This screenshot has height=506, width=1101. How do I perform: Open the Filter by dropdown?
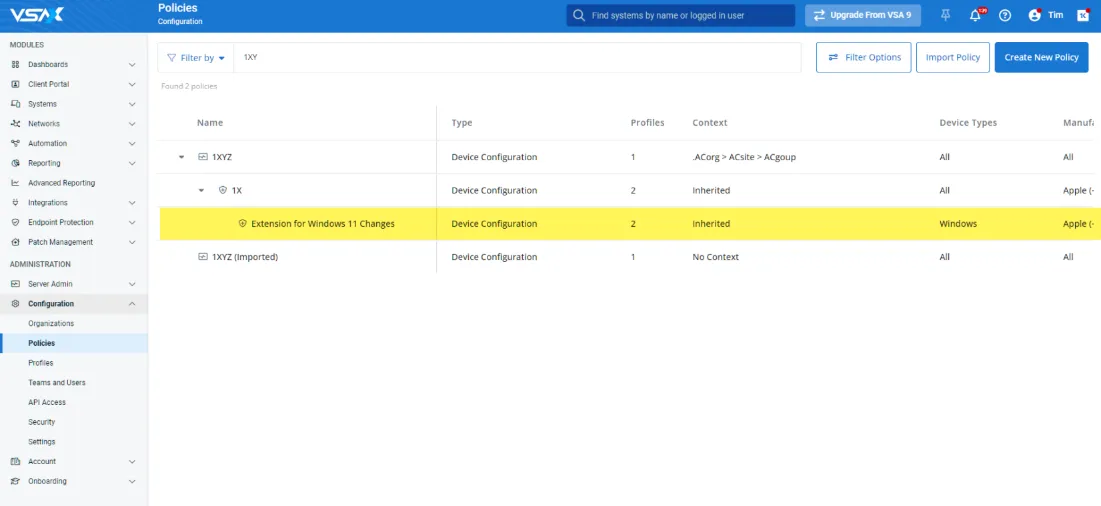(x=196, y=58)
